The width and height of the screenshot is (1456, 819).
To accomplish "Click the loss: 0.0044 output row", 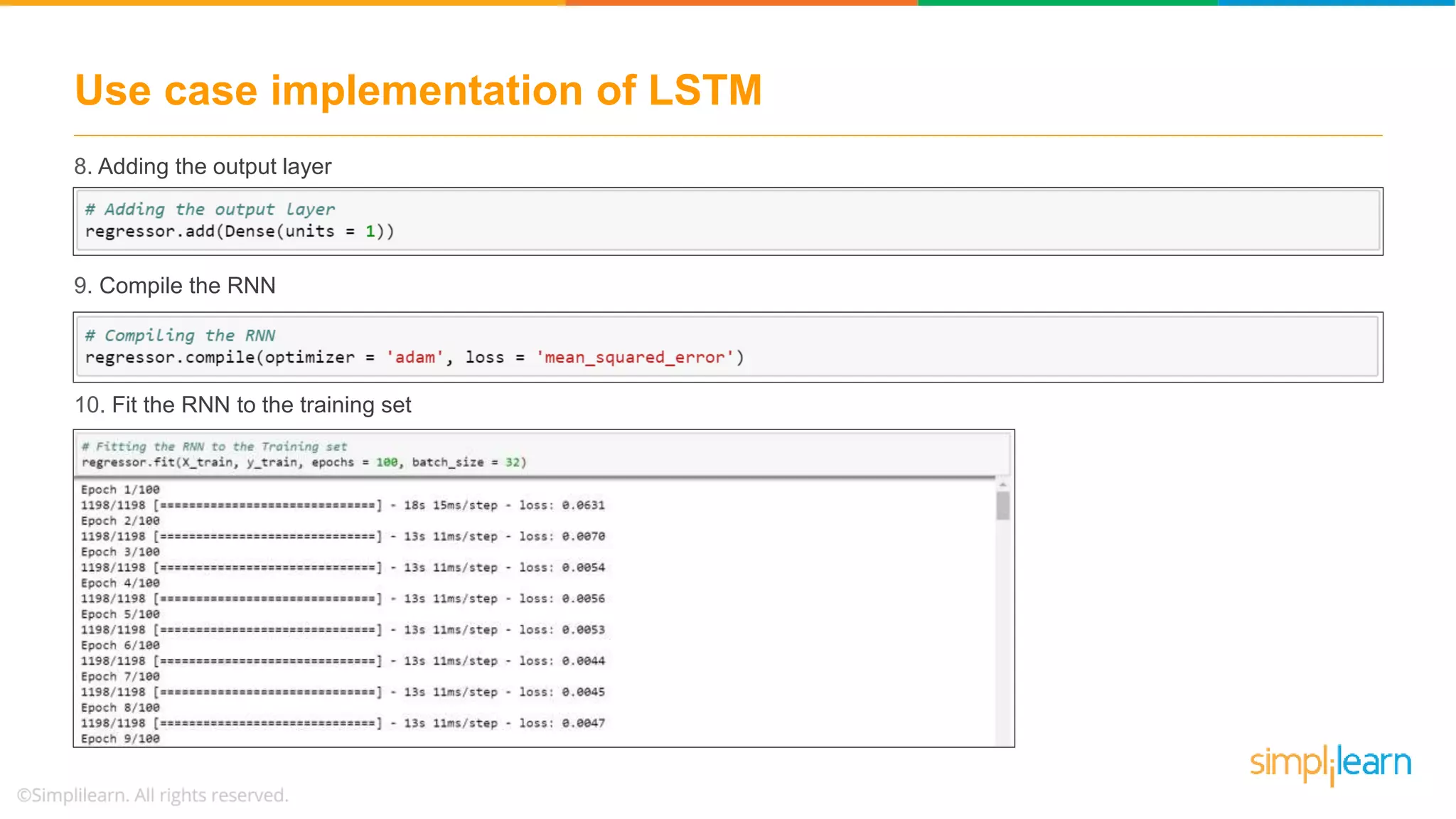I will coord(343,661).
